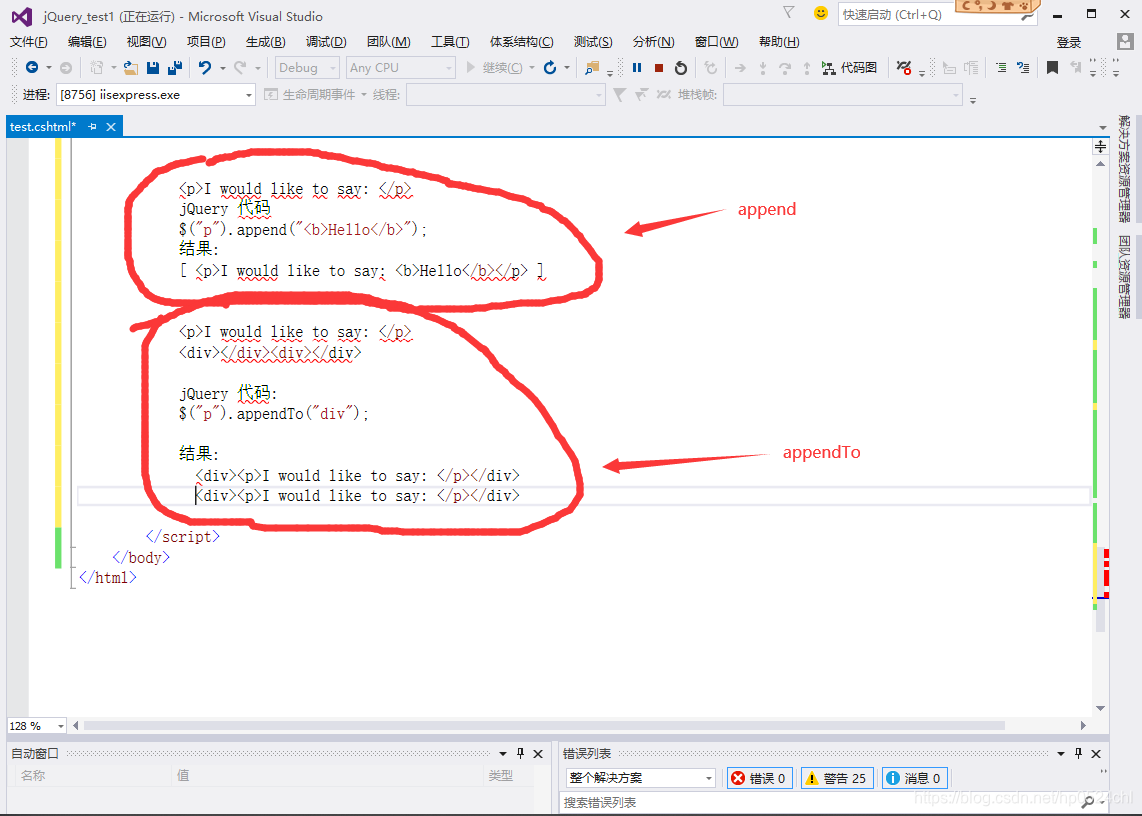Click the navigate backward arrow icon

pyautogui.click(x=32, y=68)
